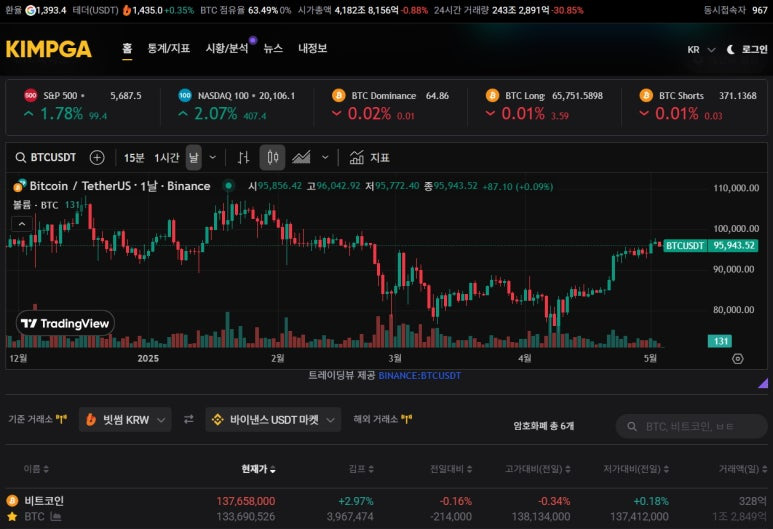Open the BINANCE:BTCUSDT link
This screenshot has height=529, width=773.
point(420,376)
